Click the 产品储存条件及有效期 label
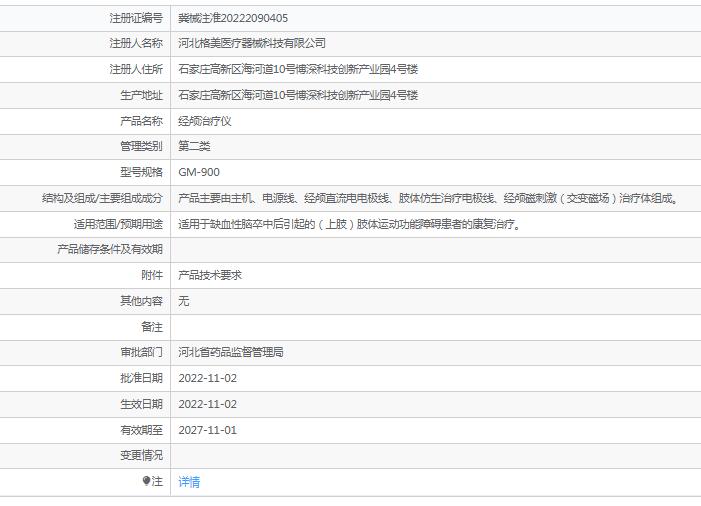This screenshot has height=506, width=701. click(x=110, y=249)
